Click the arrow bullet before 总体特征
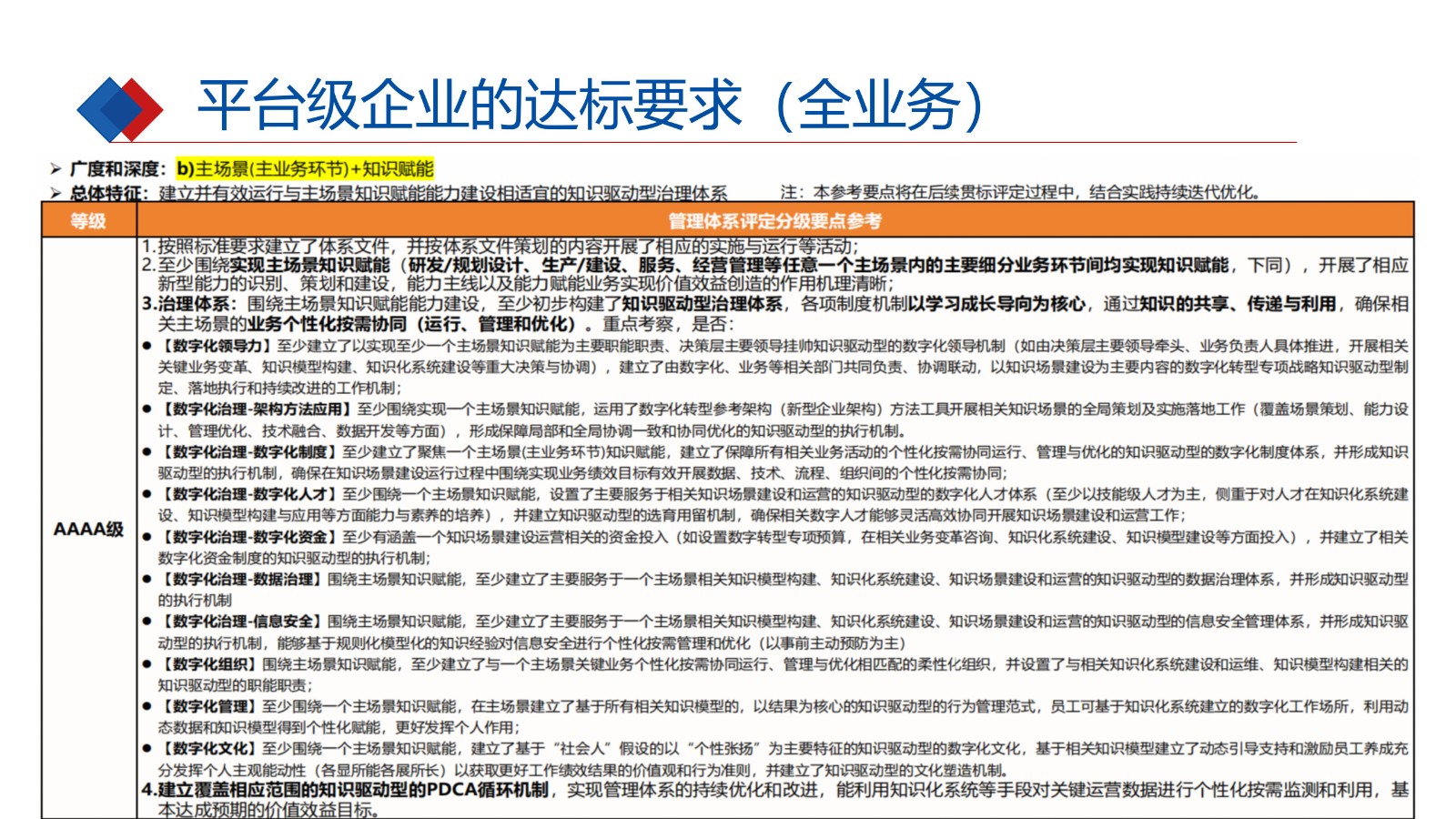 pos(56,193)
